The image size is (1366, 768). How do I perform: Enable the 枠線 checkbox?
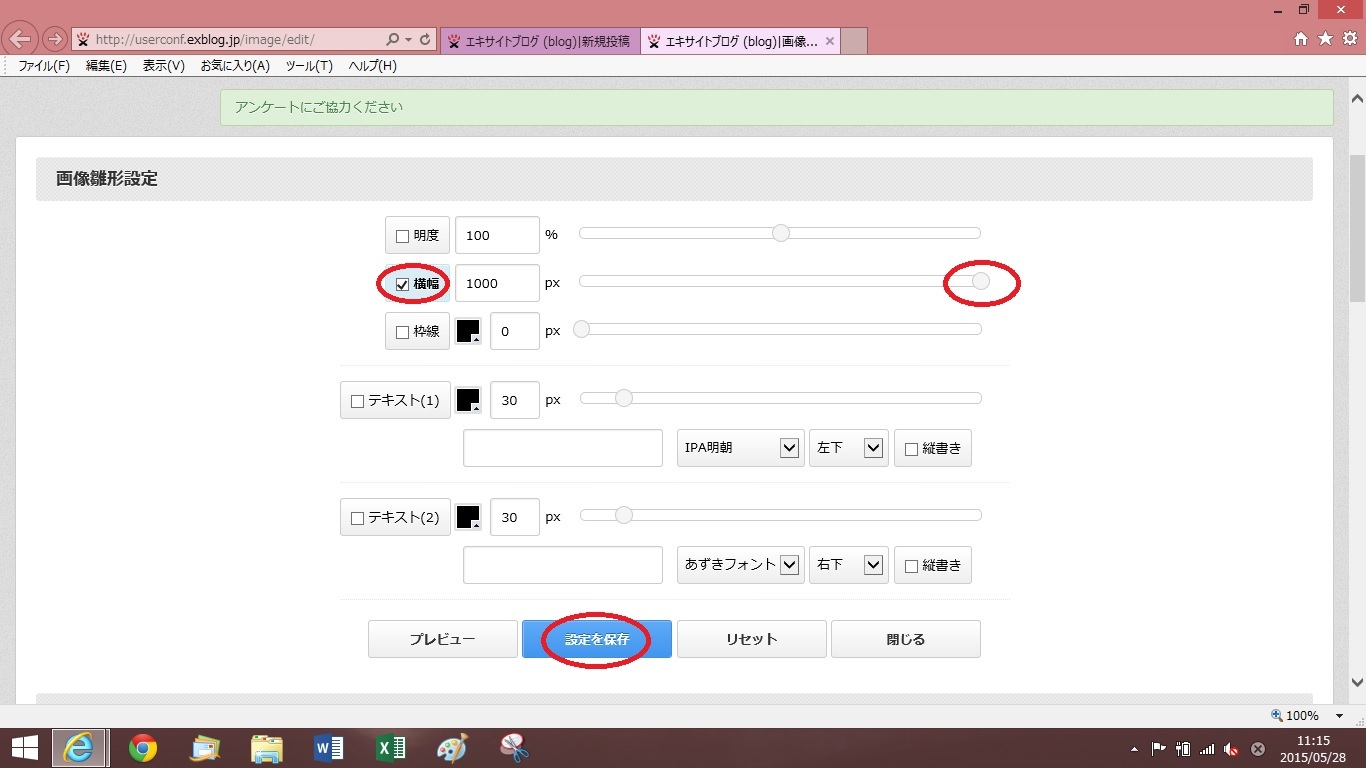(x=403, y=332)
